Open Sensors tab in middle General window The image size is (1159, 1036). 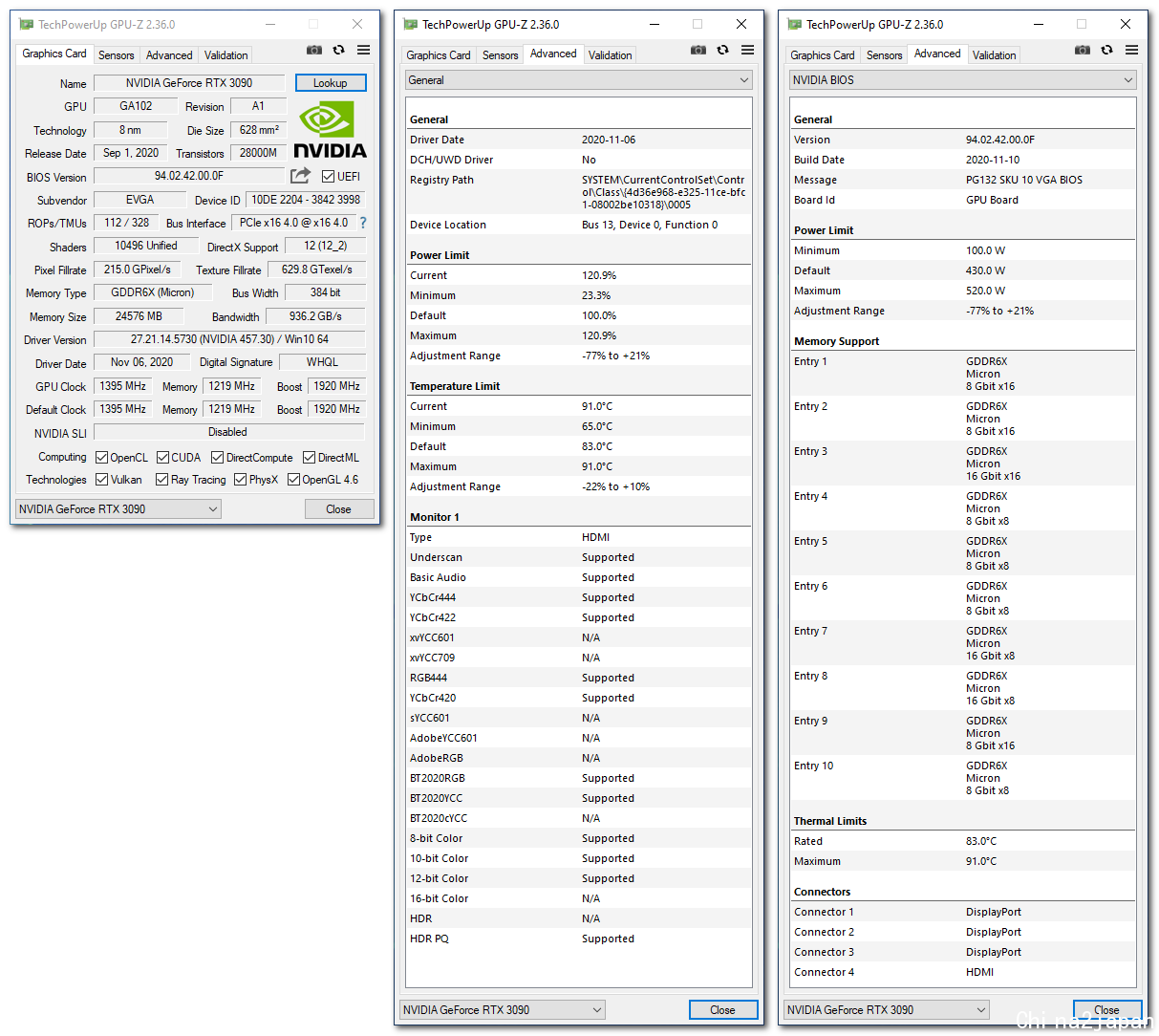tap(501, 55)
